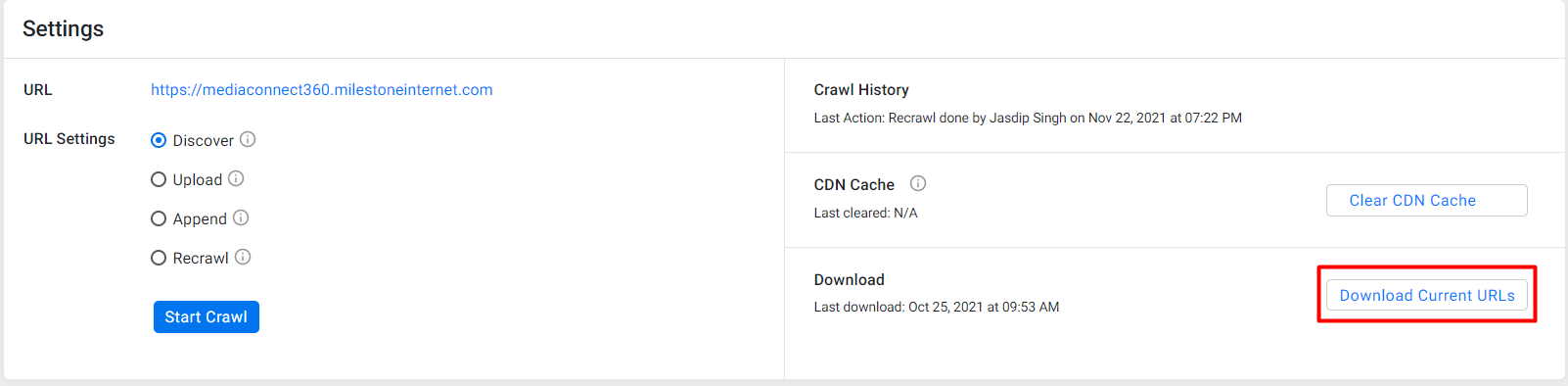Show the CDN Cache info icon tooltip
1568x386 pixels.
[918, 183]
